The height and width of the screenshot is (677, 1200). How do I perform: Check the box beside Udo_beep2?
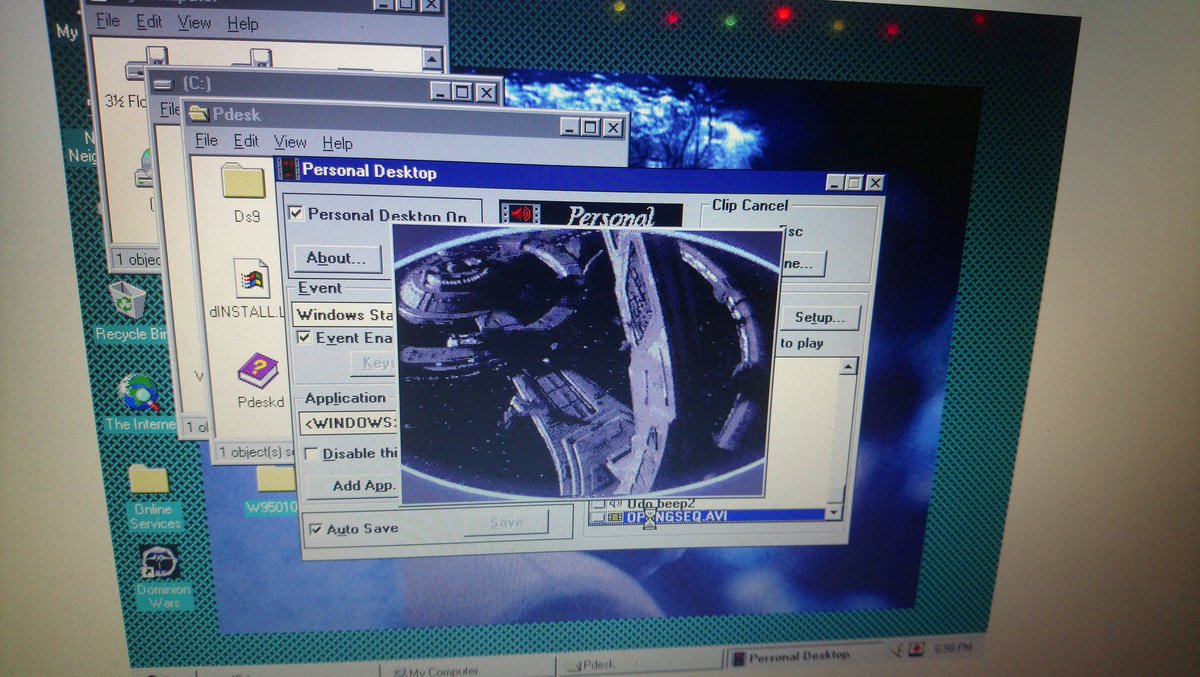599,502
